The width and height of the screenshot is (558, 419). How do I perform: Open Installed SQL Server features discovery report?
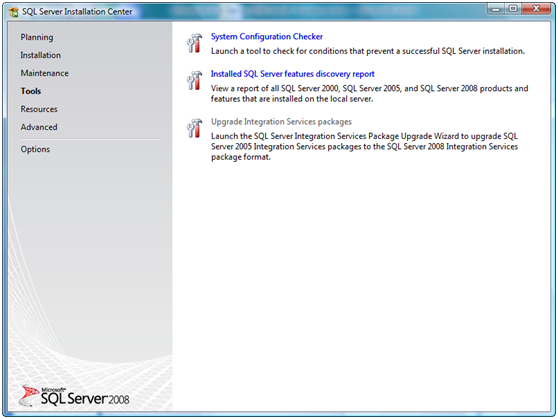click(293, 74)
